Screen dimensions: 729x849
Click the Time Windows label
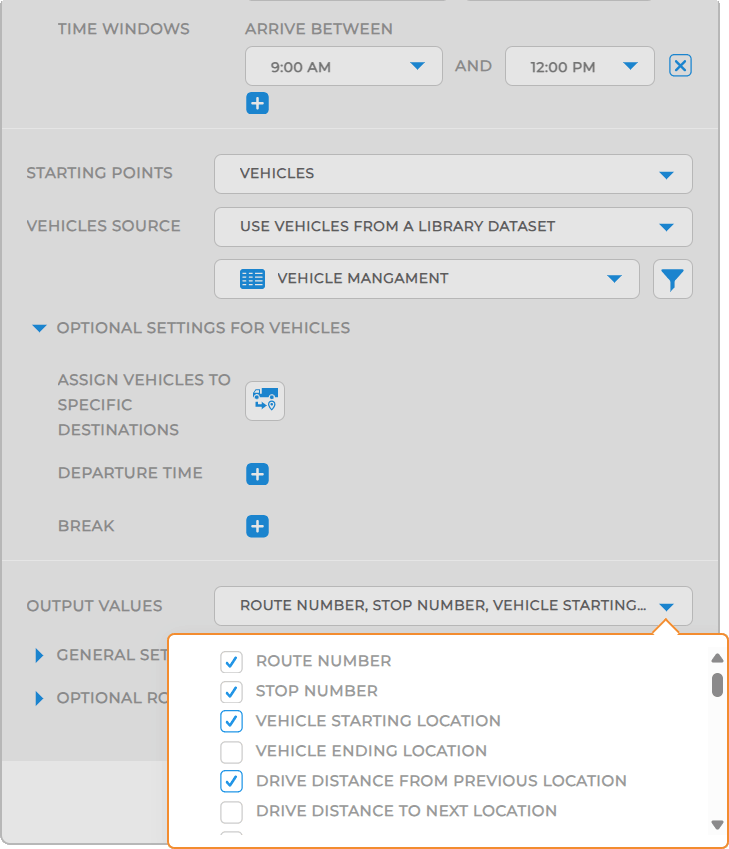coord(123,29)
